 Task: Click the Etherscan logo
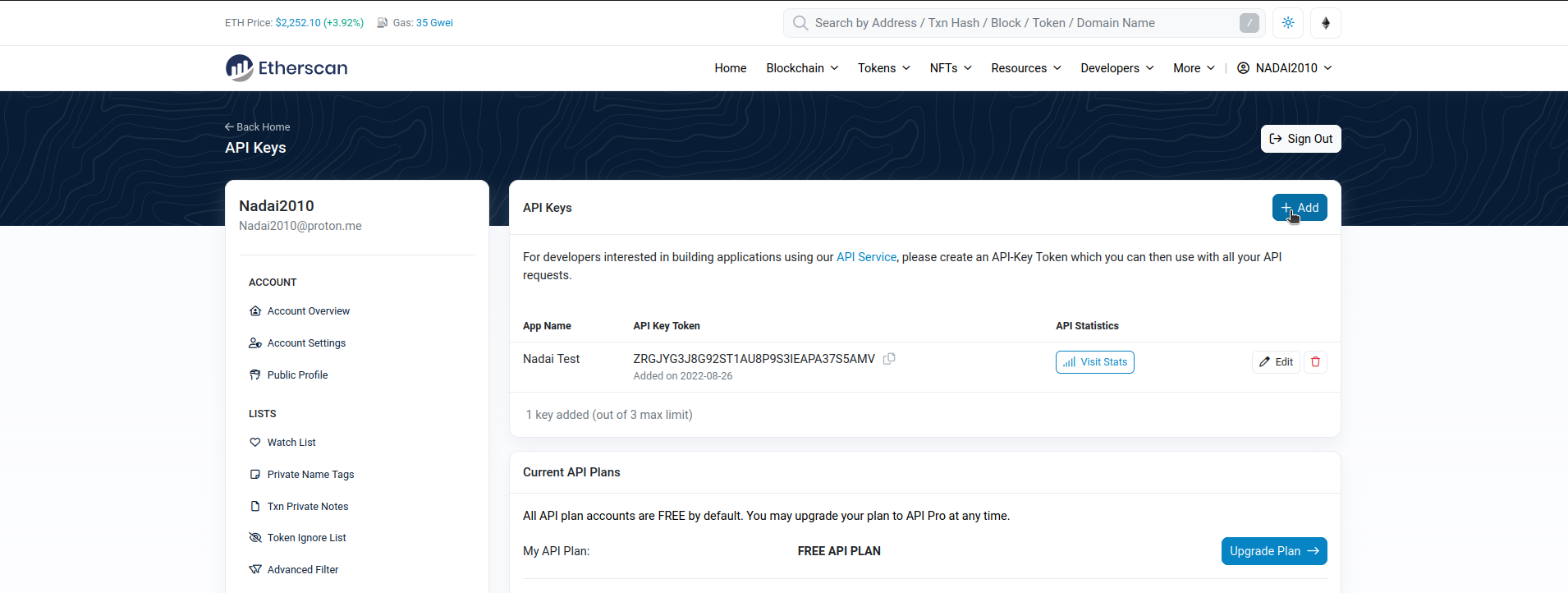tap(287, 68)
